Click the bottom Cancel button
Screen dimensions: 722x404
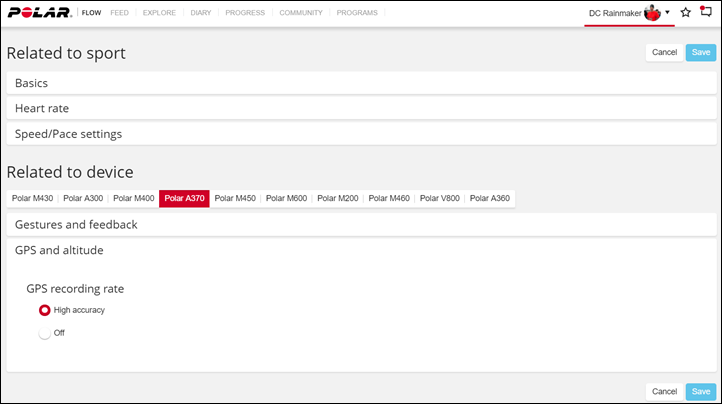[664, 392]
